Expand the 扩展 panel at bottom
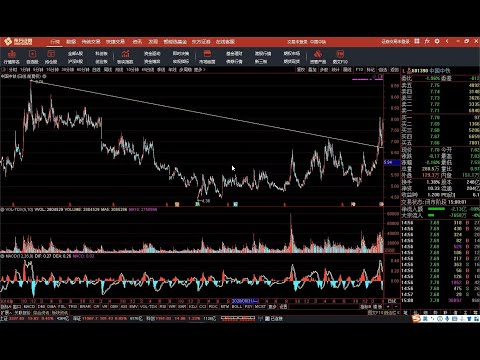 [6, 313]
